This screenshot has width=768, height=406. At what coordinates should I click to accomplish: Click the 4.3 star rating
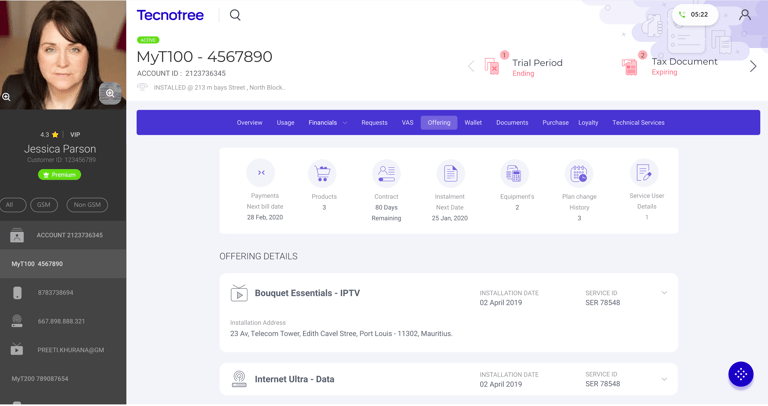click(49, 135)
